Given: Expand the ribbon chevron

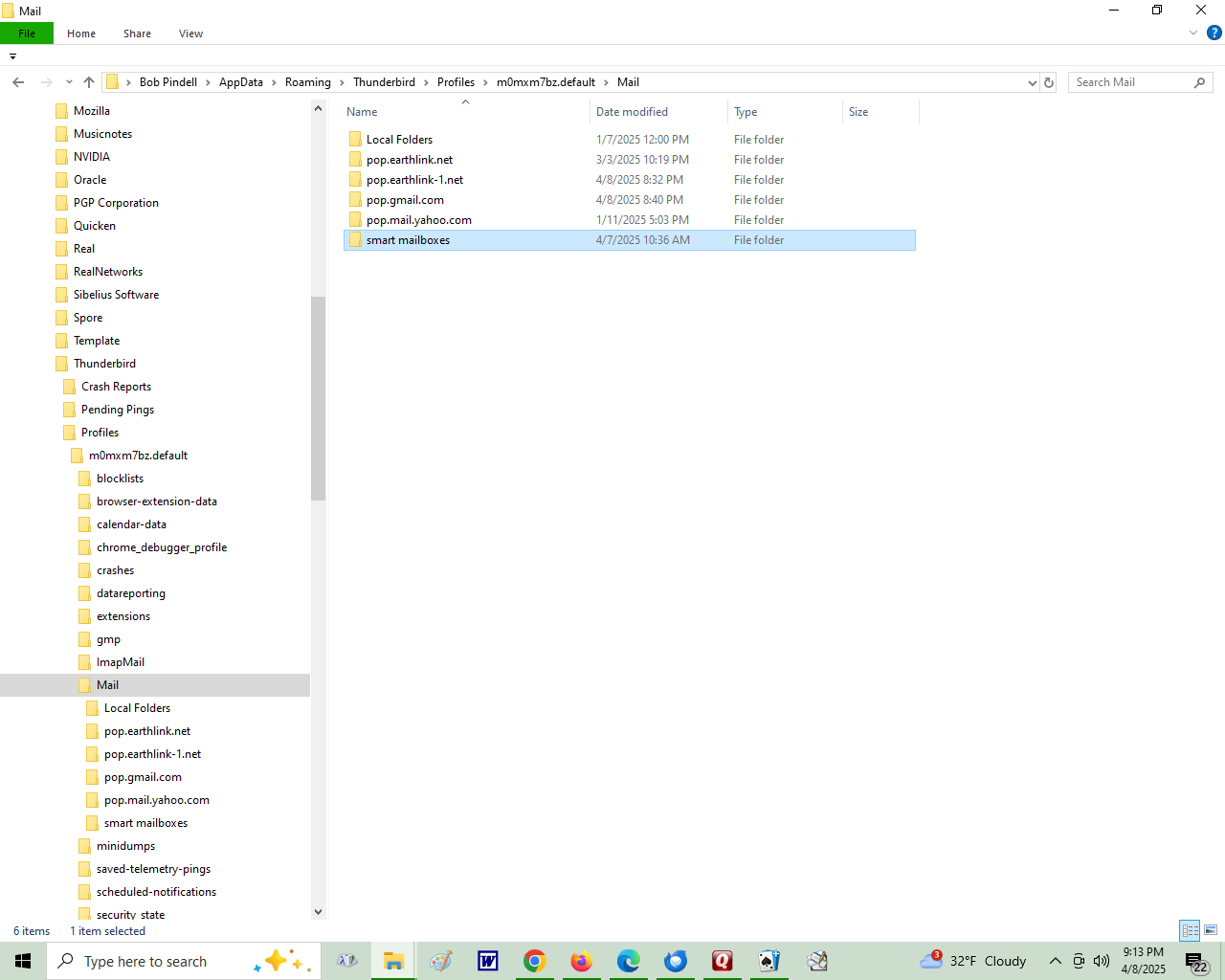Looking at the screenshot, I should coord(1193,33).
